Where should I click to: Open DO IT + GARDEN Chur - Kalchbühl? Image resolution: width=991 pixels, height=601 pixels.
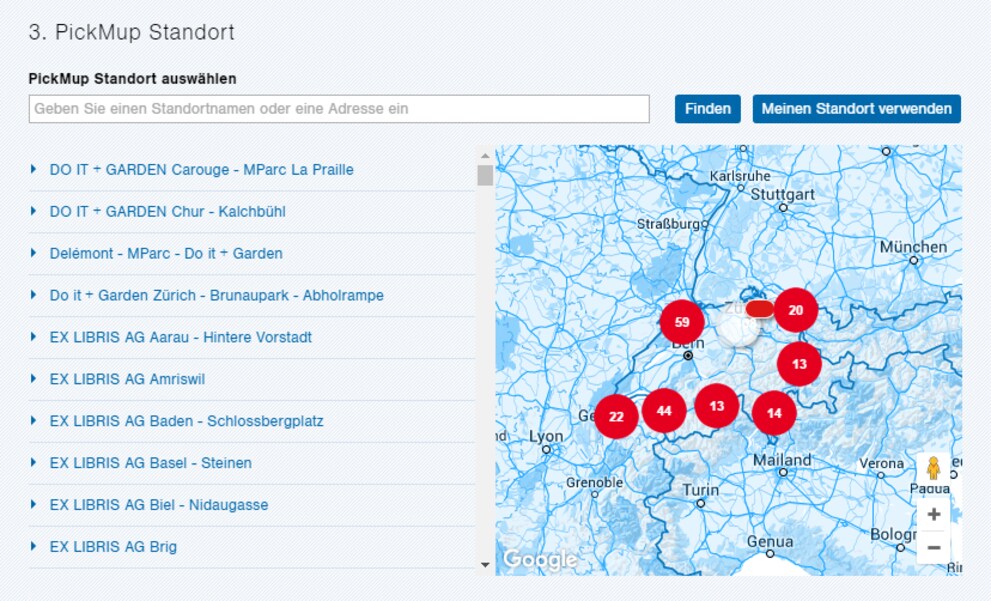(x=167, y=211)
